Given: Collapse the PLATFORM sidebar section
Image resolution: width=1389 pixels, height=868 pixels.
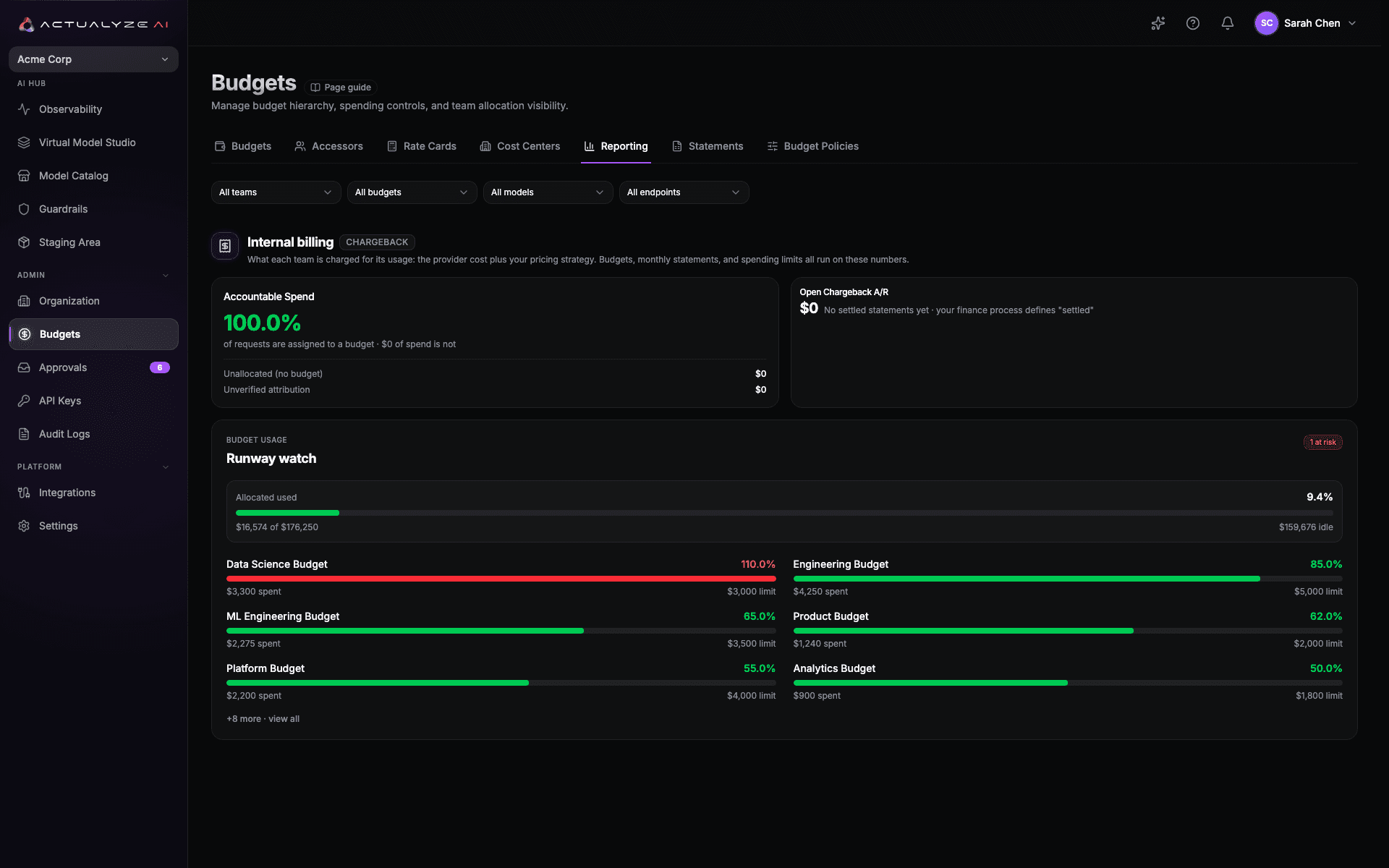Looking at the screenshot, I should pyautogui.click(x=166, y=467).
